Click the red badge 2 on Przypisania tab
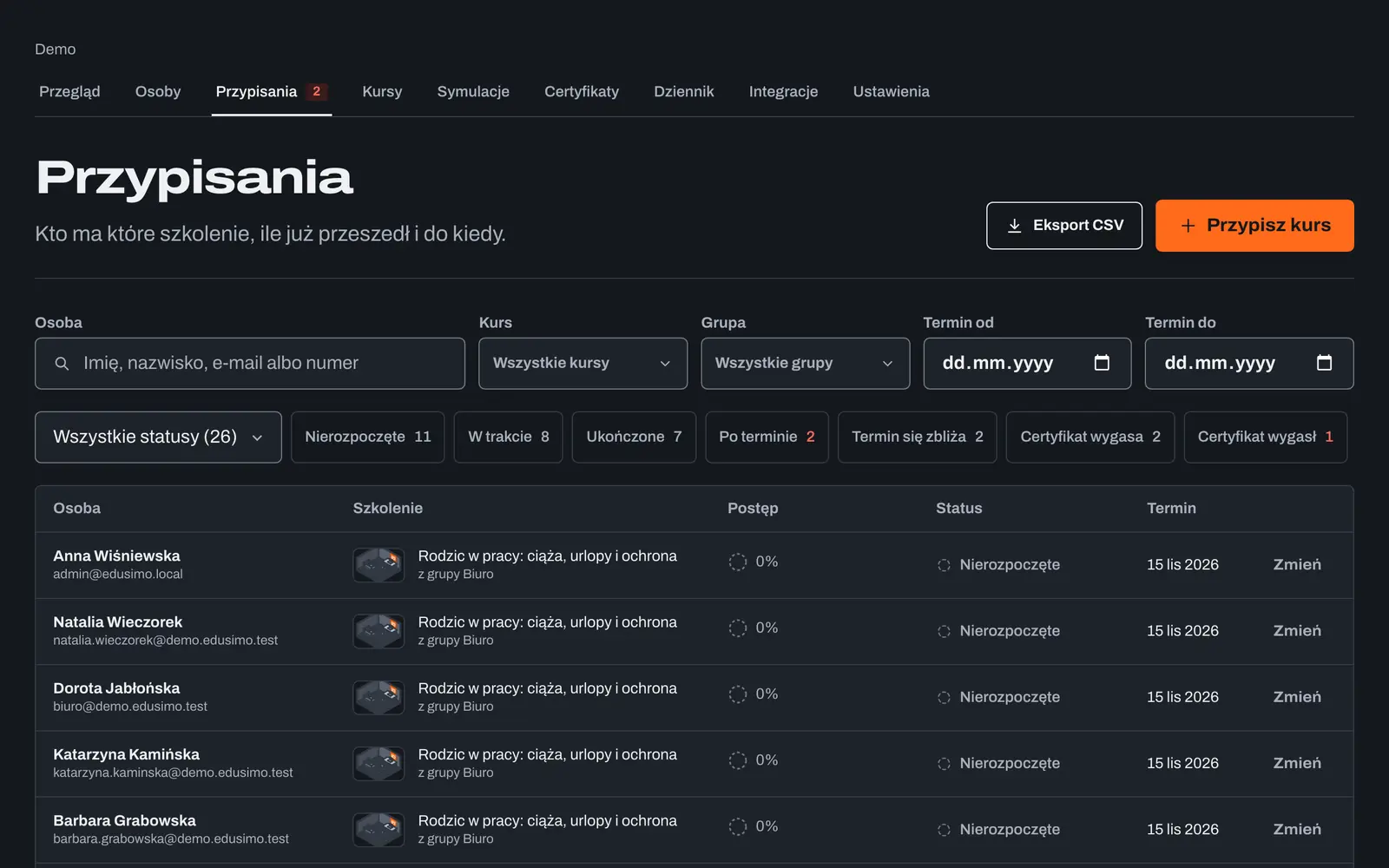The width and height of the screenshot is (1389, 868). (317, 91)
